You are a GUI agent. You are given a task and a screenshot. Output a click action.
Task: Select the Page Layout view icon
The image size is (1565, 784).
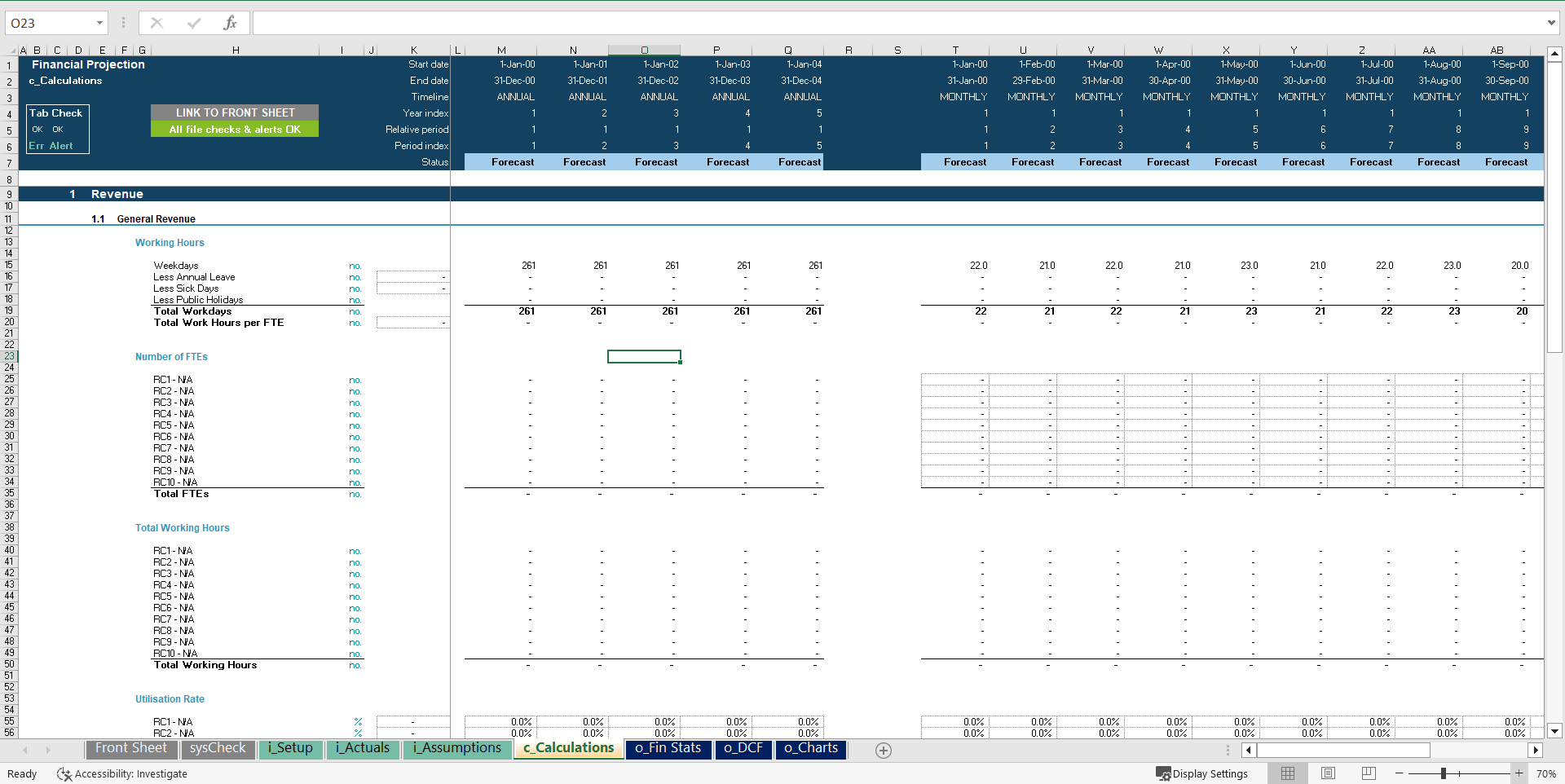tap(1328, 773)
